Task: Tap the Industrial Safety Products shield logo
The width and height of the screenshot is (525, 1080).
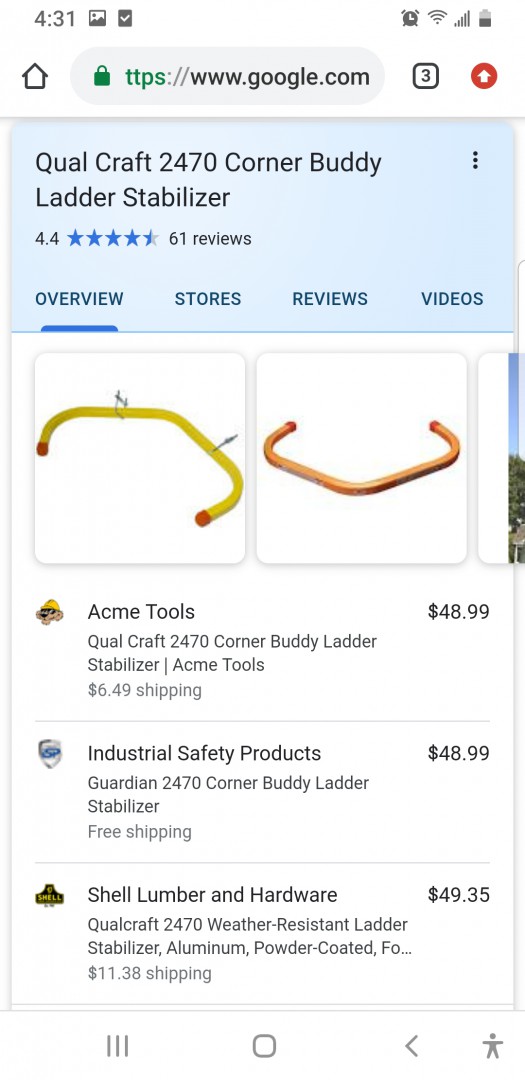Action: pos(50,754)
